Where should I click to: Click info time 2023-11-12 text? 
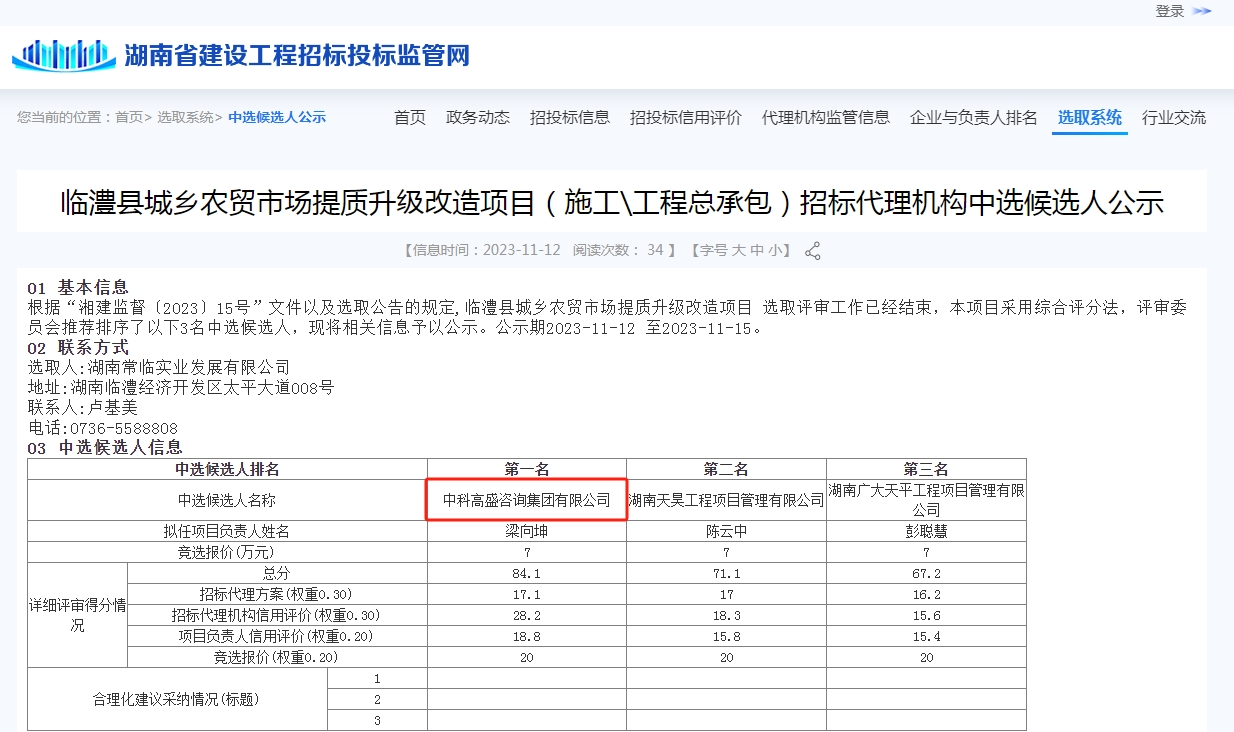pos(521,250)
